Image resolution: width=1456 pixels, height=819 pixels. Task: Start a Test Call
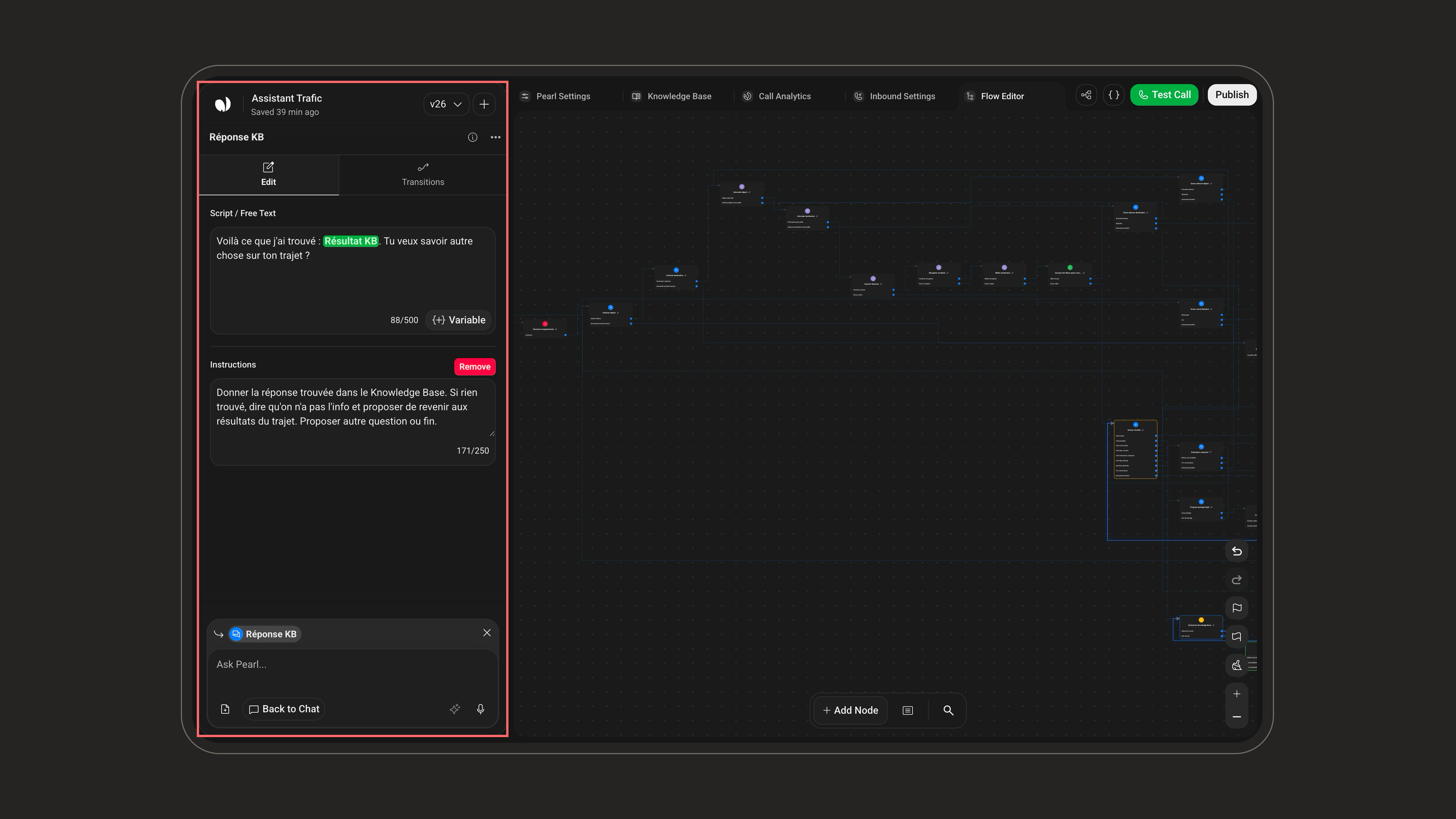point(1164,95)
